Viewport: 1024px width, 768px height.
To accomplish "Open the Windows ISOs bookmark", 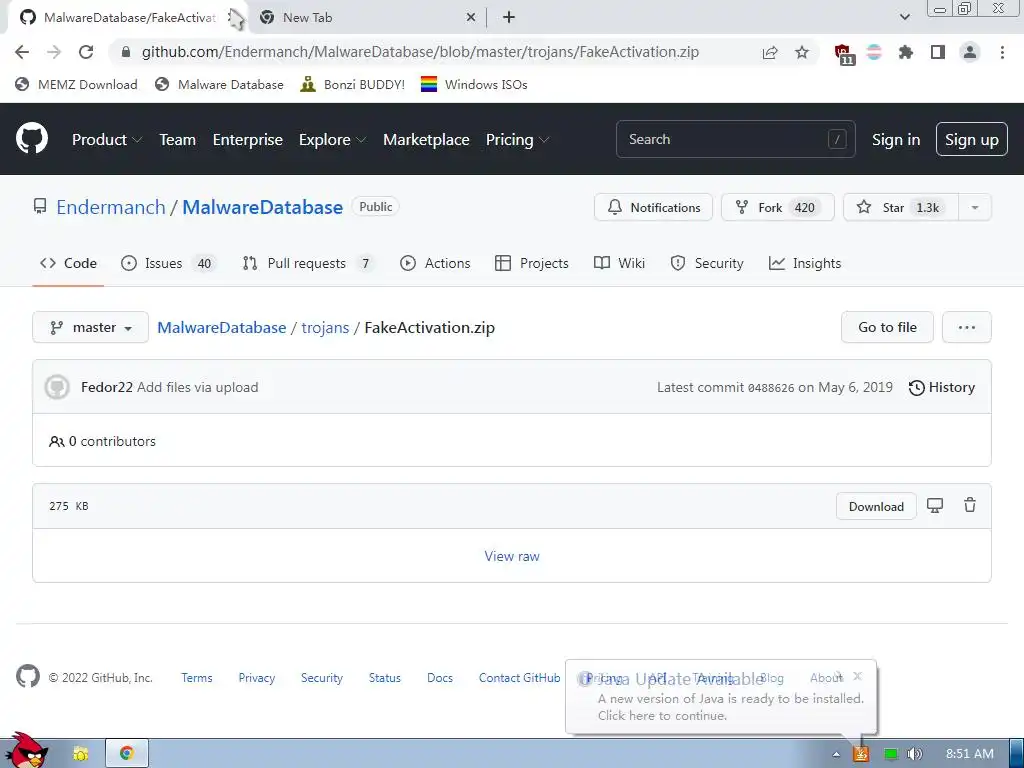I will click(x=474, y=84).
